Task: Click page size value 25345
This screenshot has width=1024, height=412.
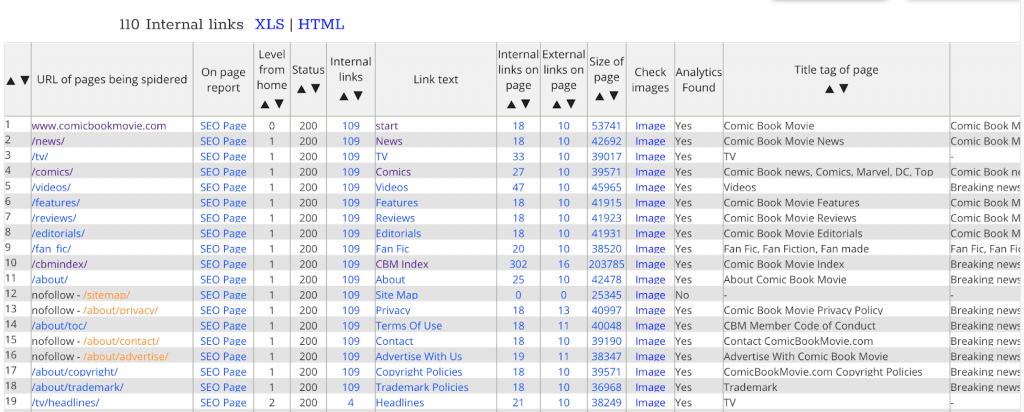Action: [607, 295]
